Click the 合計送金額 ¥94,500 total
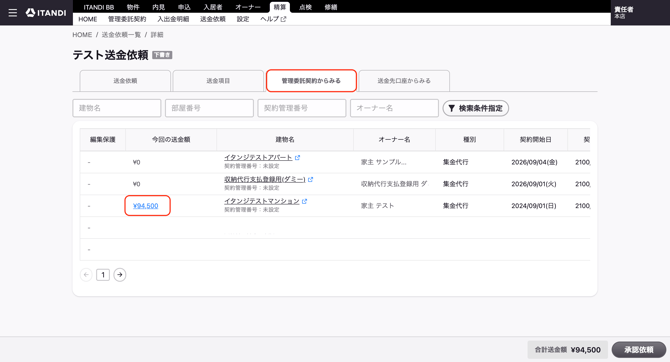Image resolution: width=670 pixels, height=362 pixels. [567, 350]
